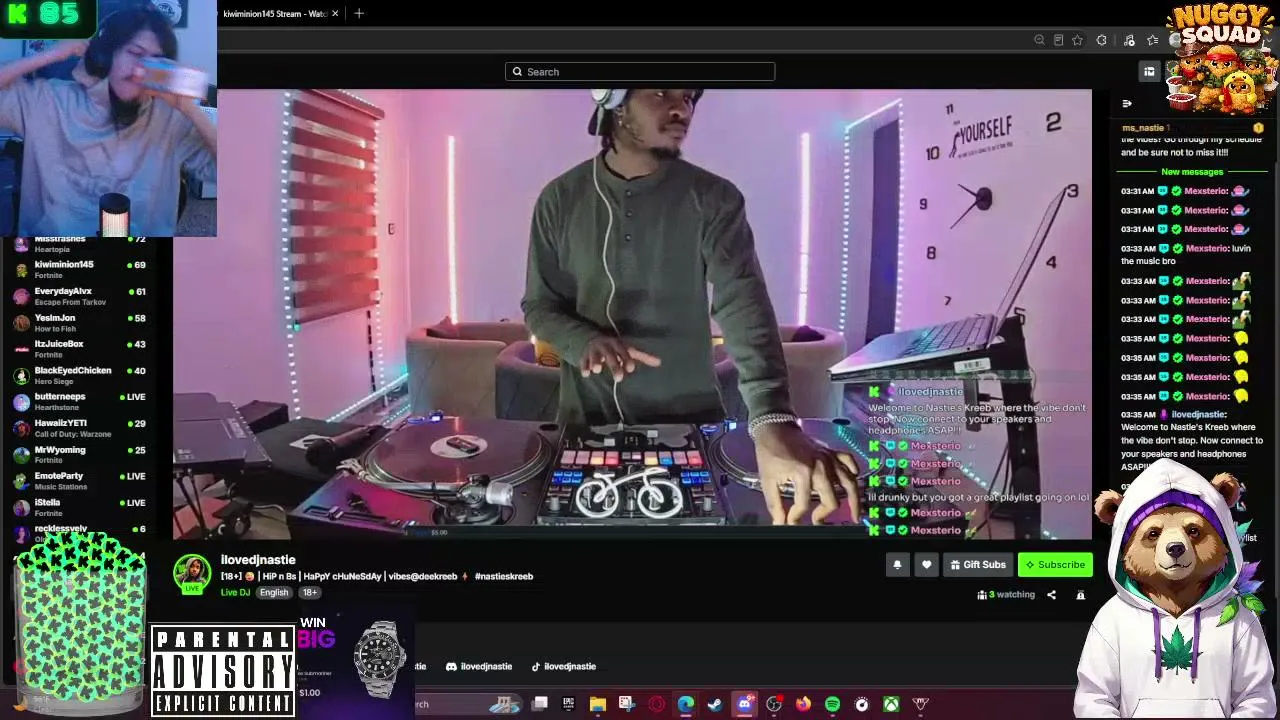Click the New messages indicator in chat
This screenshot has width=1280, height=720.
pyautogui.click(x=1192, y=172)
